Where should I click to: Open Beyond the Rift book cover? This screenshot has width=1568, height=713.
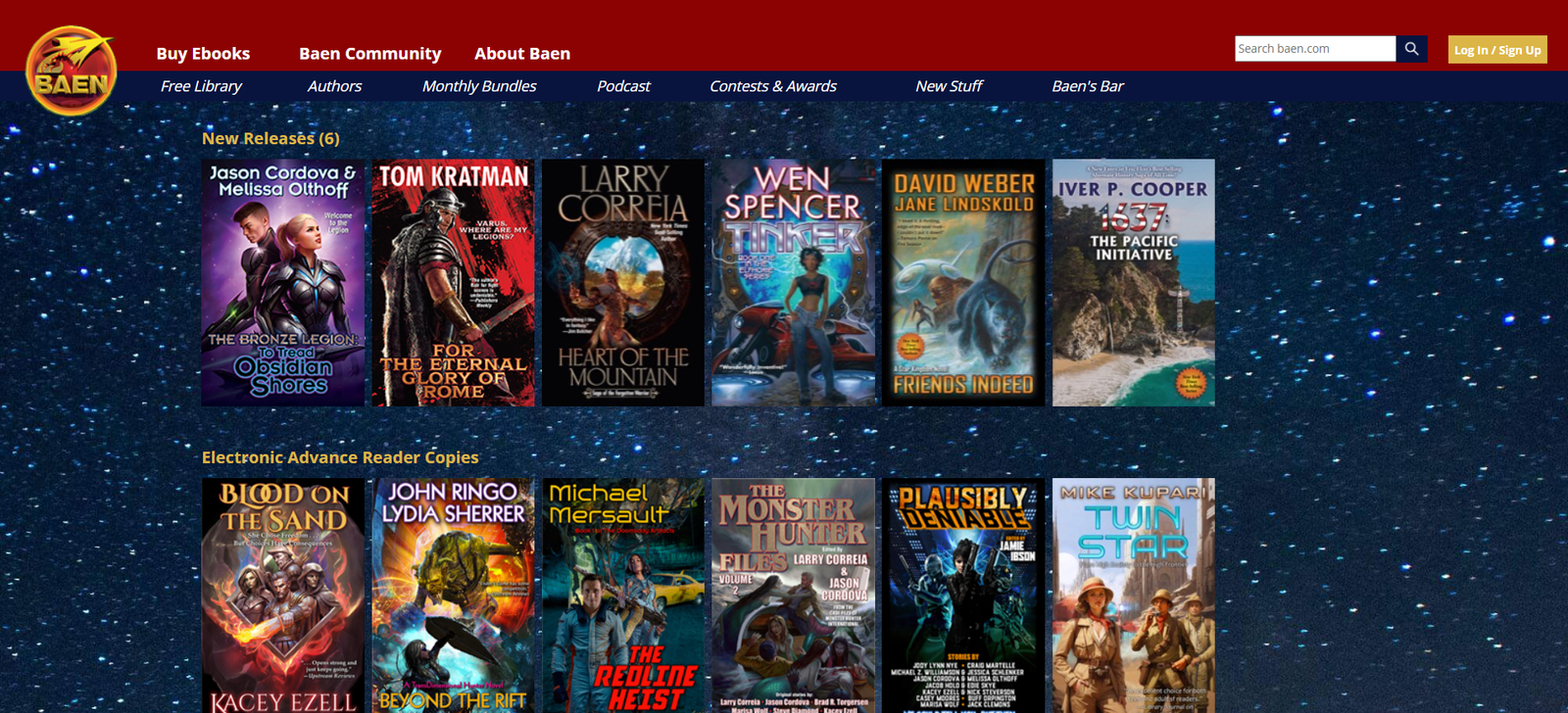coord(454,595)
